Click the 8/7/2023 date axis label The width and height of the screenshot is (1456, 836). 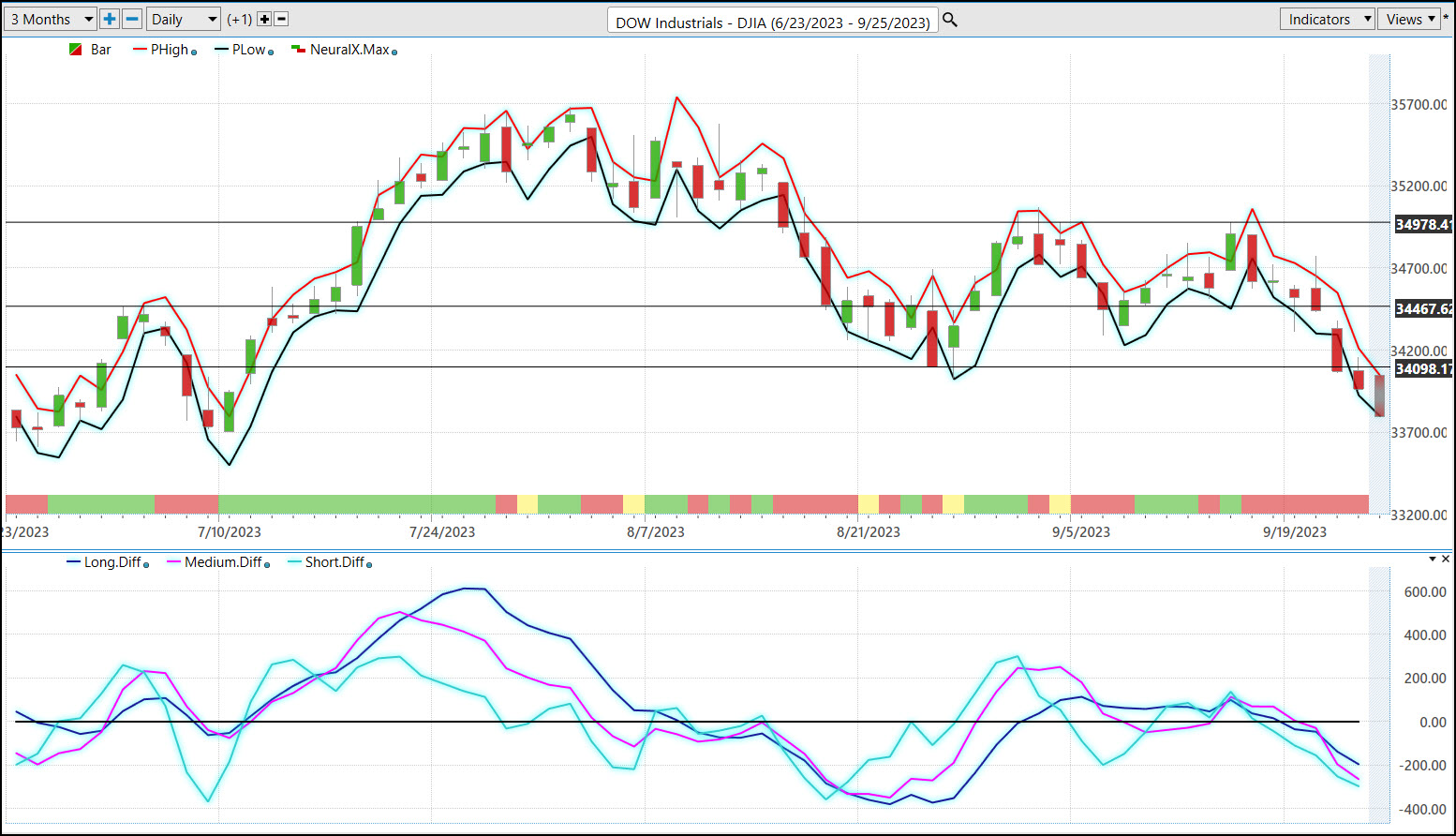coord(656,532)
